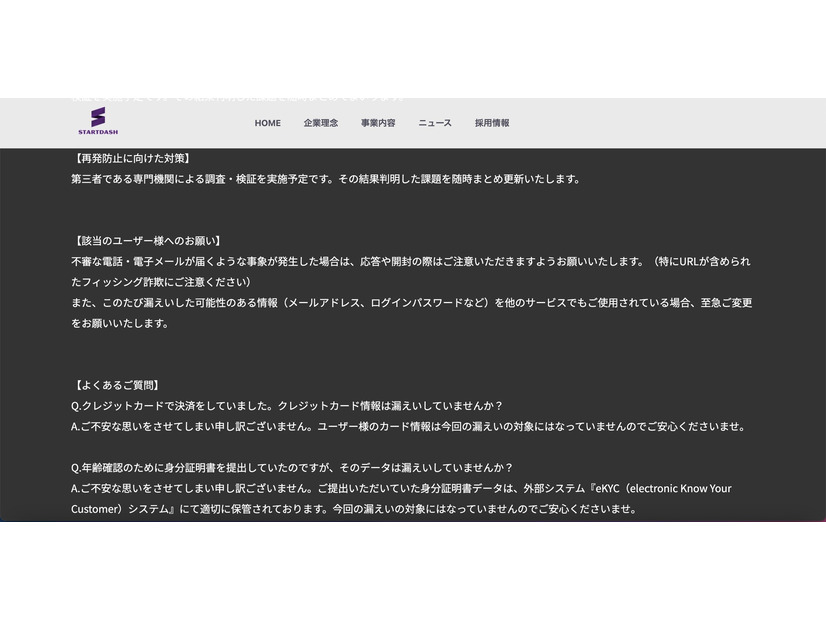
Task: Click the line starting 第三者である専門機関
Action: (x=326, y=179)
